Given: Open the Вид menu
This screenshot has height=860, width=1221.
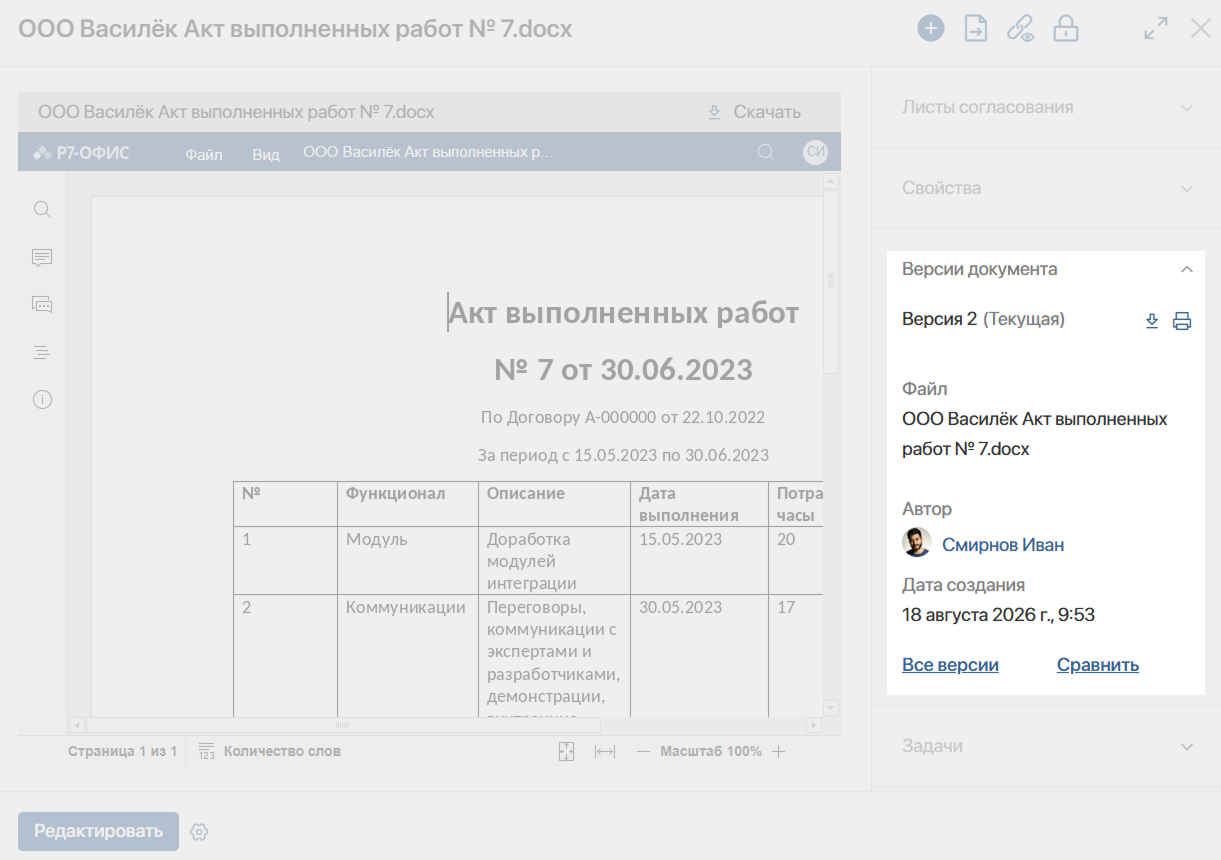Looking at the screenshot, I should coord(266,154).
